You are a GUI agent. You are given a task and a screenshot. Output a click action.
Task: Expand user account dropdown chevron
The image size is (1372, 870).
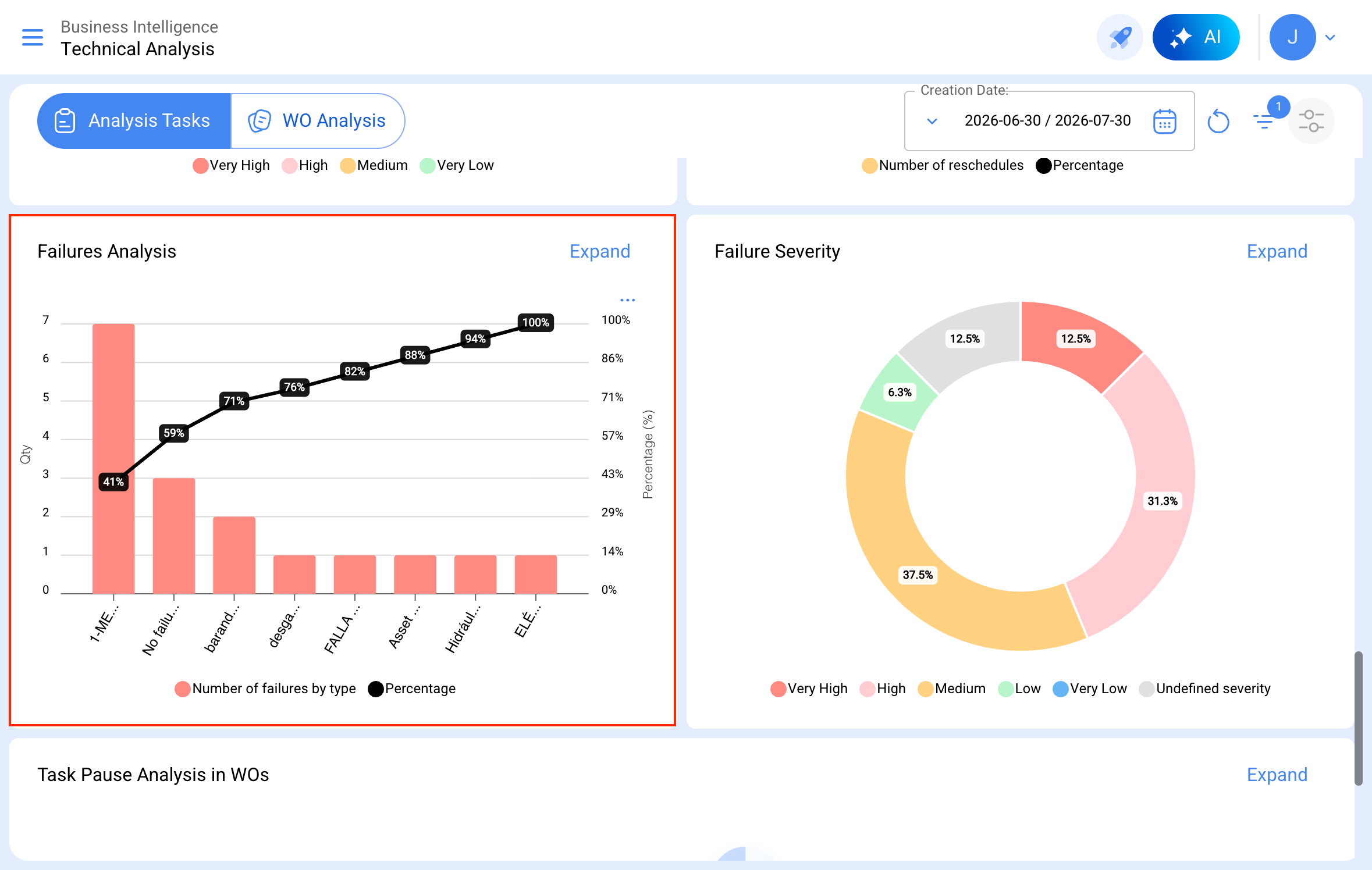1330,38
